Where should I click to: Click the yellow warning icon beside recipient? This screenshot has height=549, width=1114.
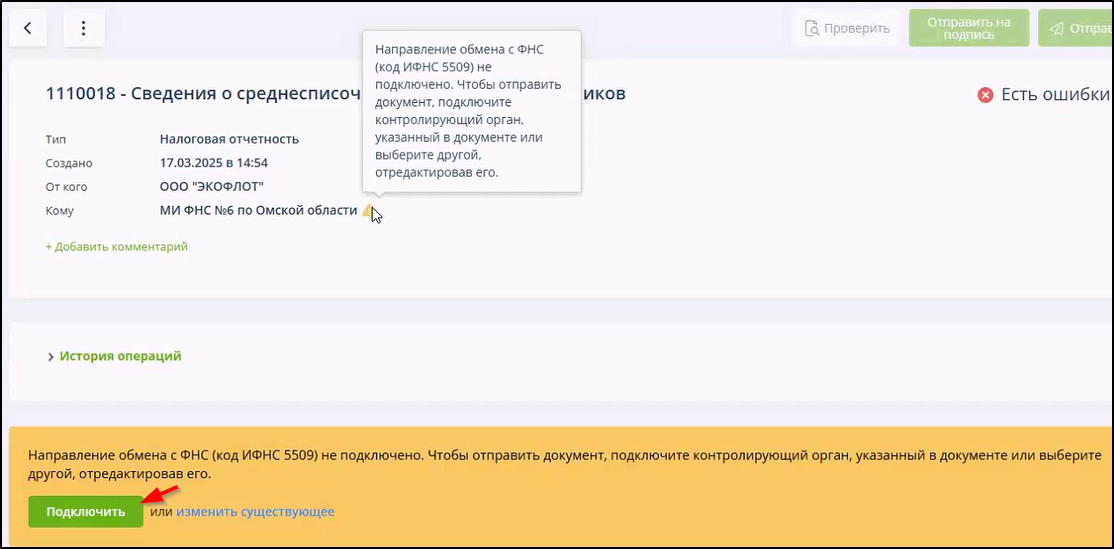[368, 211]
